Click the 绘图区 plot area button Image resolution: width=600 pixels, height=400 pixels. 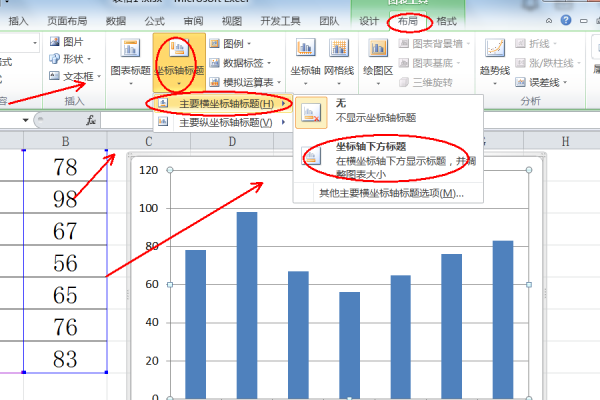378,61
